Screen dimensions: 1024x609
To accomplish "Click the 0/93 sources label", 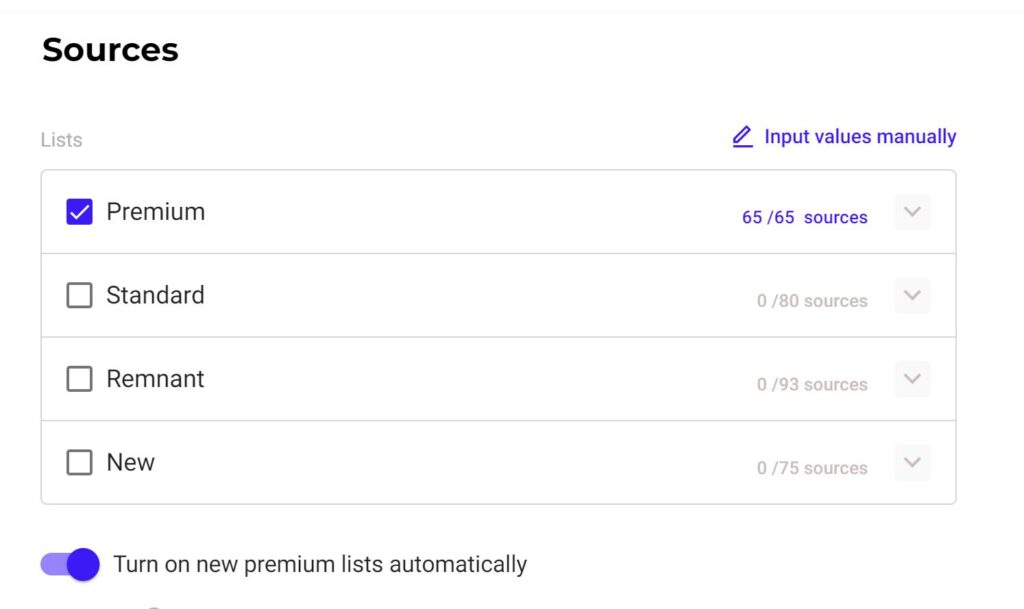I will pyautogui.click(x=812, y=384).
